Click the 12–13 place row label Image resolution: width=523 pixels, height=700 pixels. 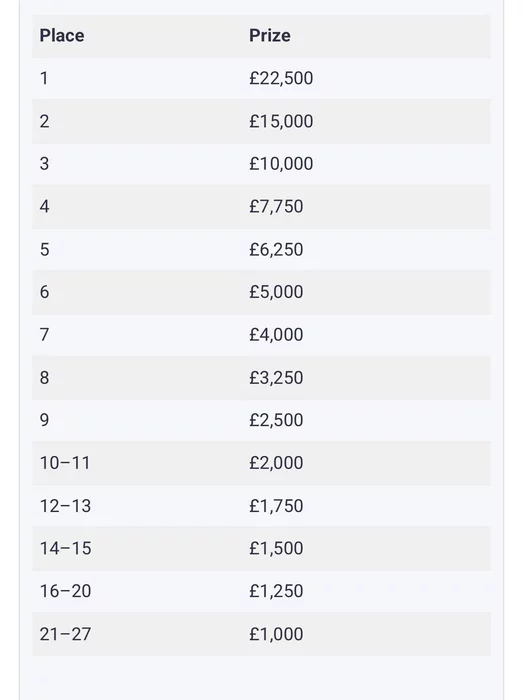coord(65,505)
